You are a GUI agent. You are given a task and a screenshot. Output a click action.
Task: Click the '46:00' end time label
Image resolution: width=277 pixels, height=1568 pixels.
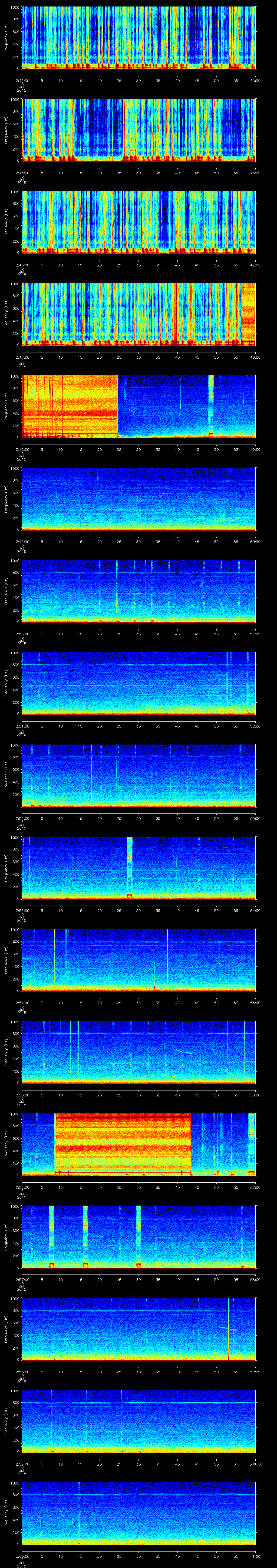[256, 173]
